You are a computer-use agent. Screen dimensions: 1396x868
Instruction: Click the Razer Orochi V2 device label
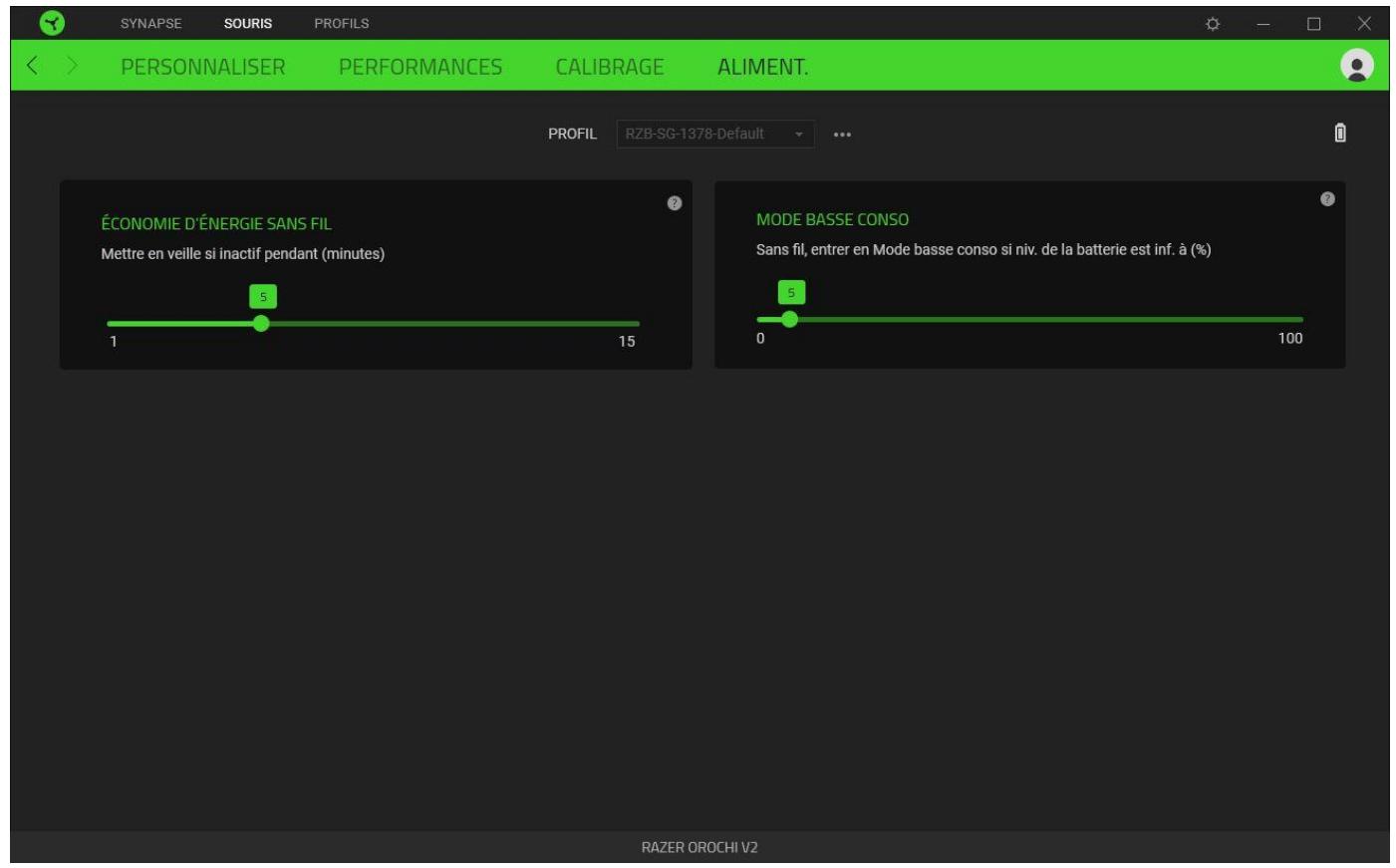(x=699, y=847)
